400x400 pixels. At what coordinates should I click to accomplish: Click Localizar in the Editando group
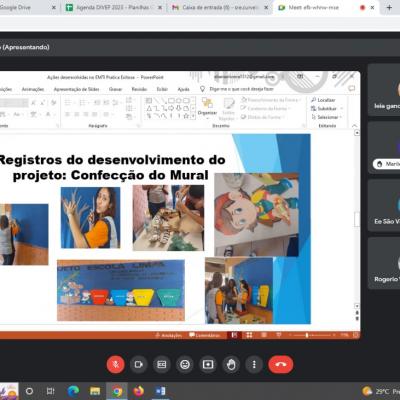coord(323,100)
